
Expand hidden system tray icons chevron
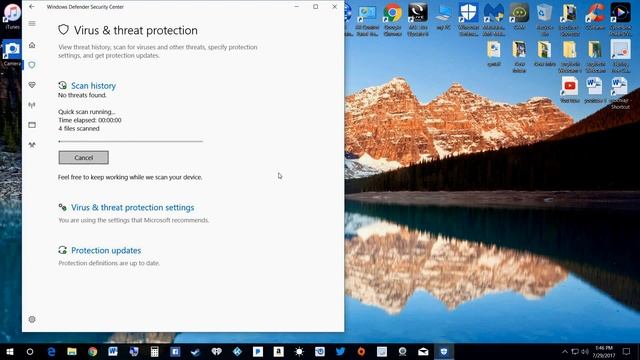pos(565,351)
